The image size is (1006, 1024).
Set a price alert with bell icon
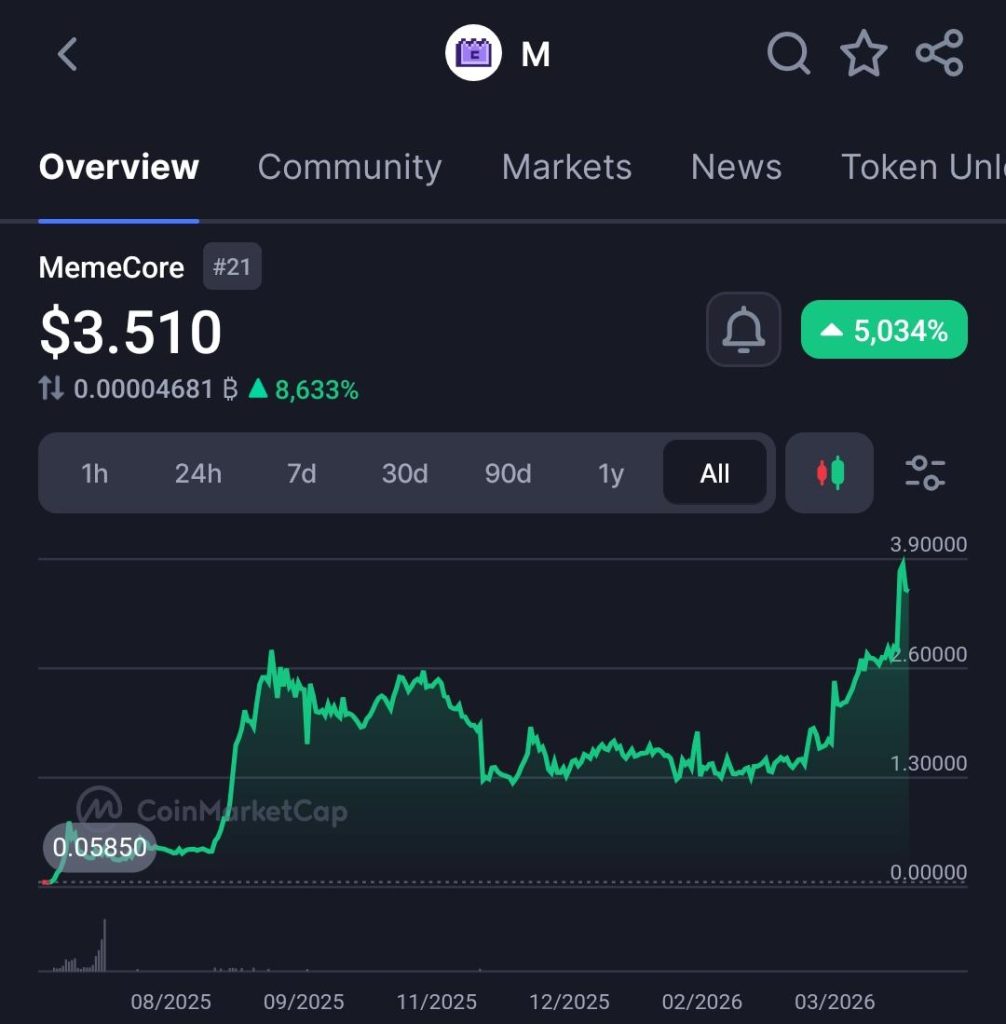(x=743, y=330)
